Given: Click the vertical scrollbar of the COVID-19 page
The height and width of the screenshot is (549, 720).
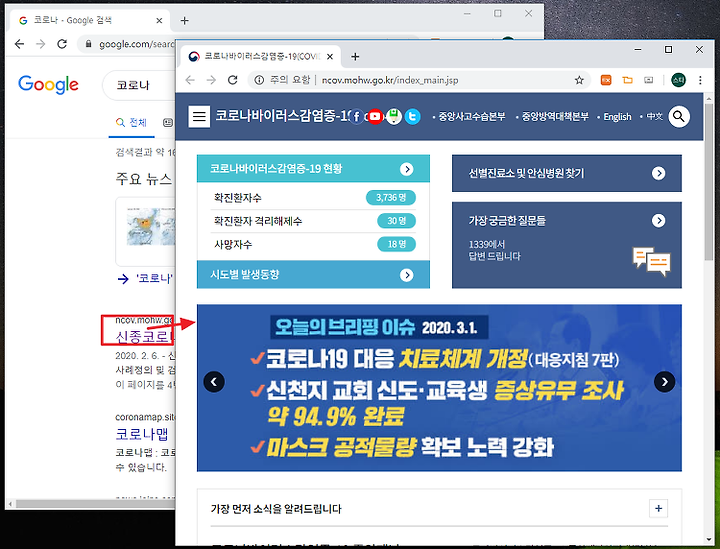Looking at the screenshot, I should tap(709, 183).
